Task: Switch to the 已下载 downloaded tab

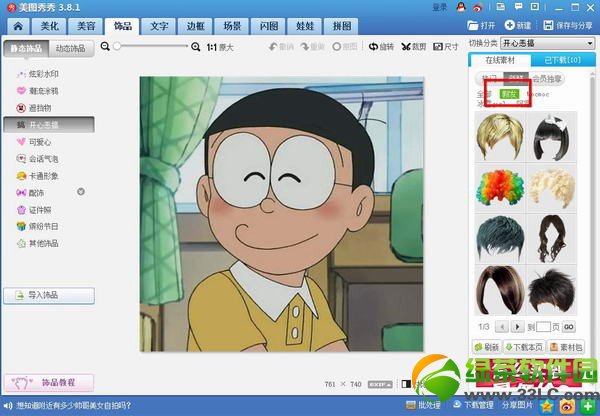Action: [562, 63]
